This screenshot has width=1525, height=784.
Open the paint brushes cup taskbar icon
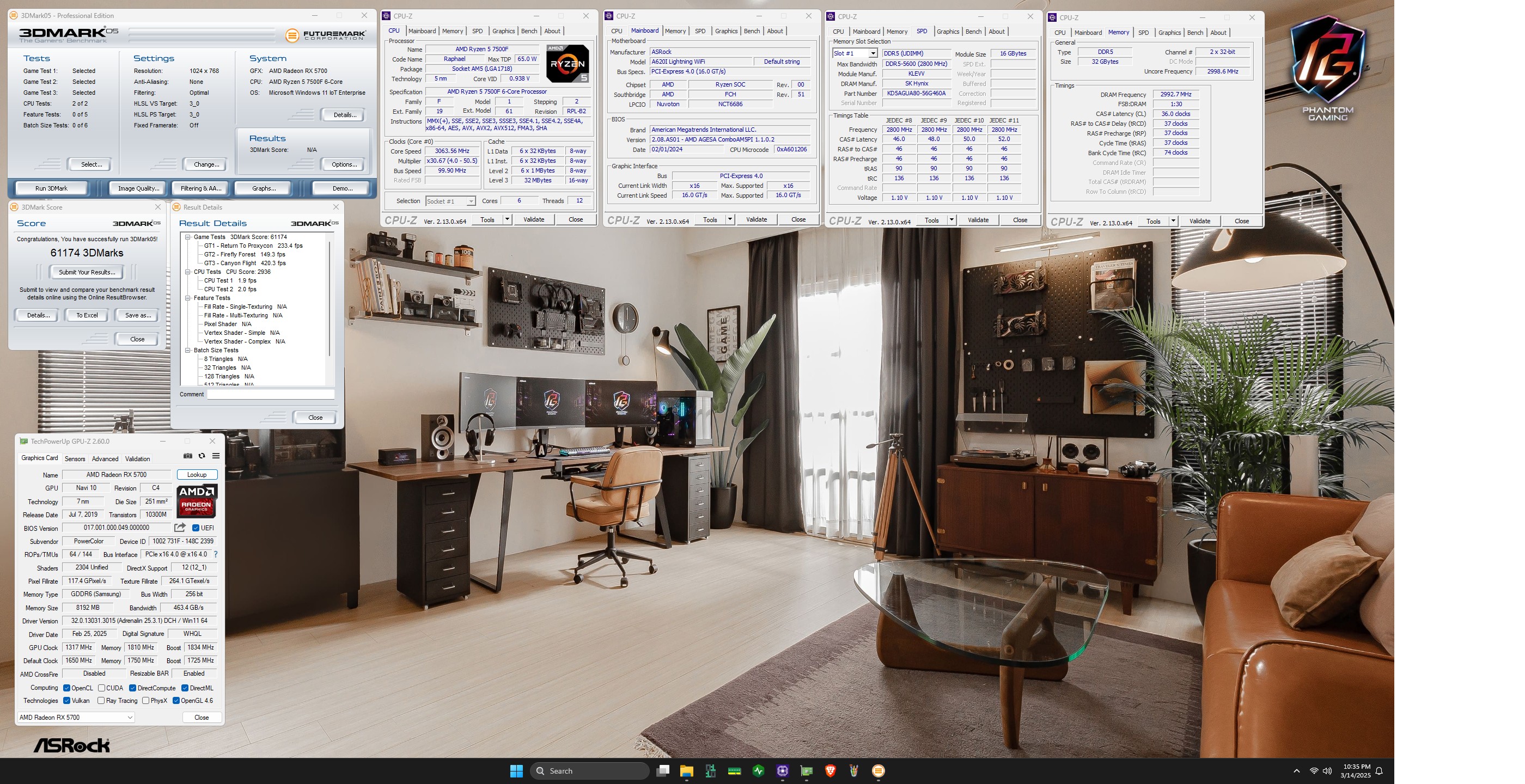pos(854,770)
